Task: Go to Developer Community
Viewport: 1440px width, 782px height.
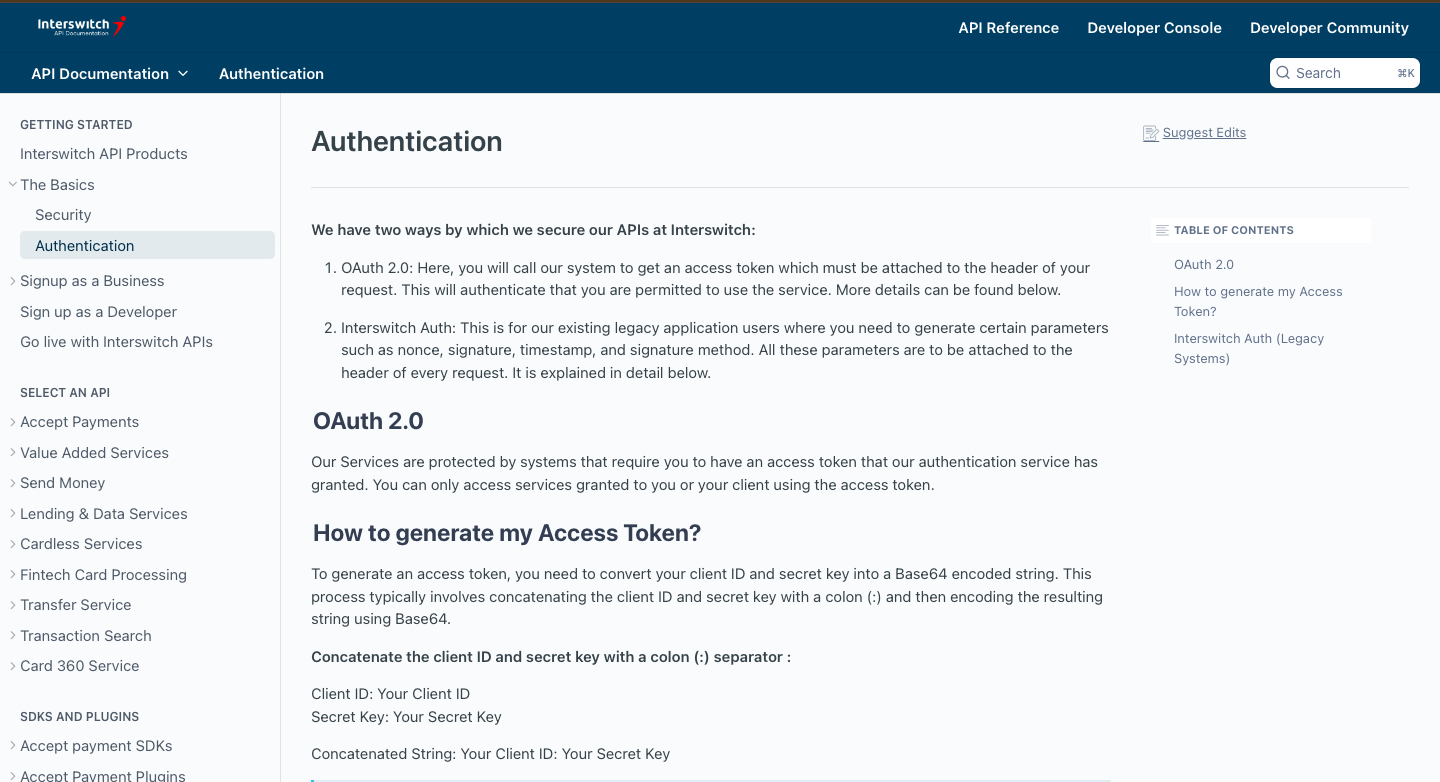Action: click(x=1329, y=28)
